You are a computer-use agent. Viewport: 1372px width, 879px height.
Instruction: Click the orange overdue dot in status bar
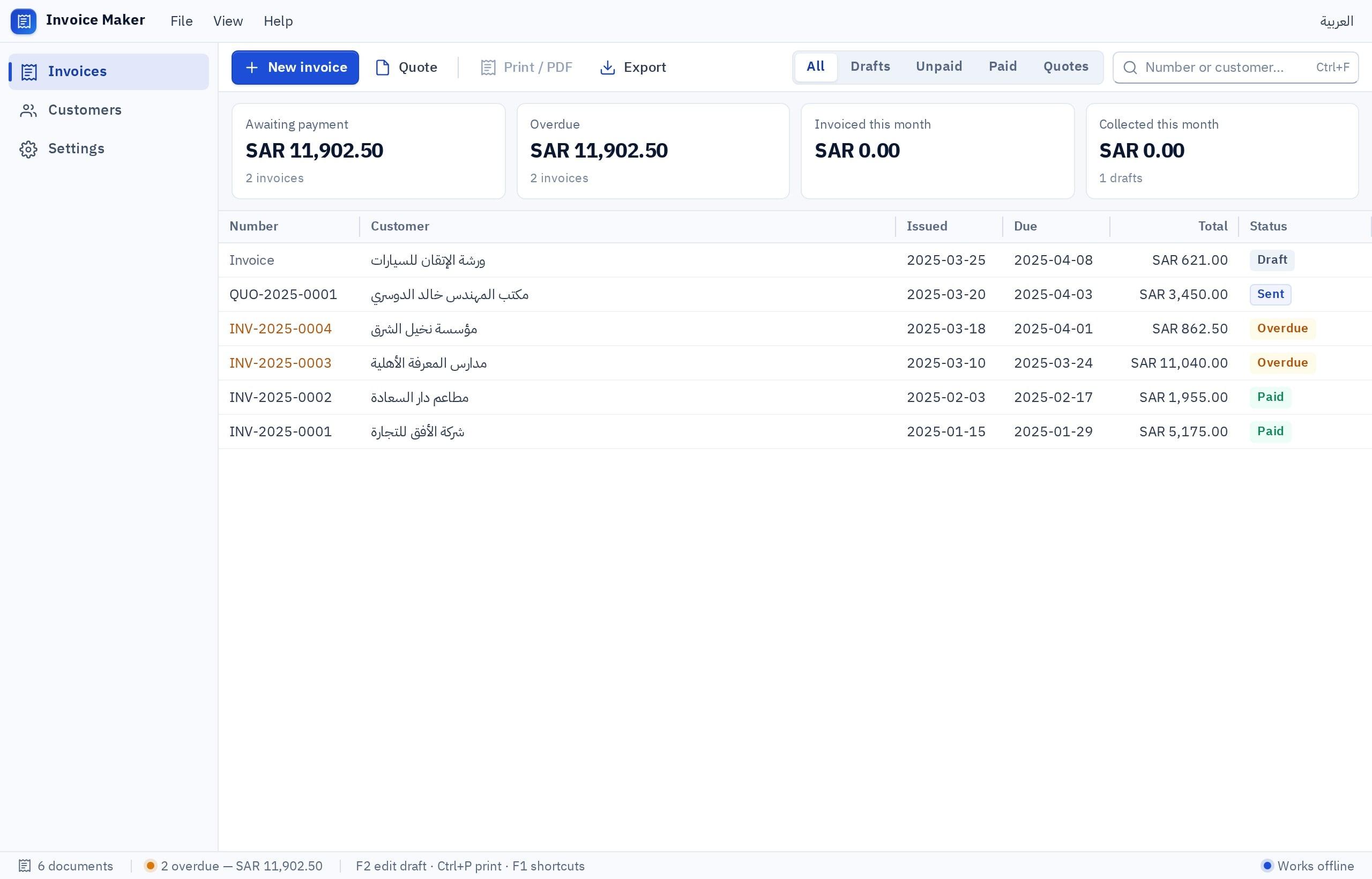[x=150, y=866]
